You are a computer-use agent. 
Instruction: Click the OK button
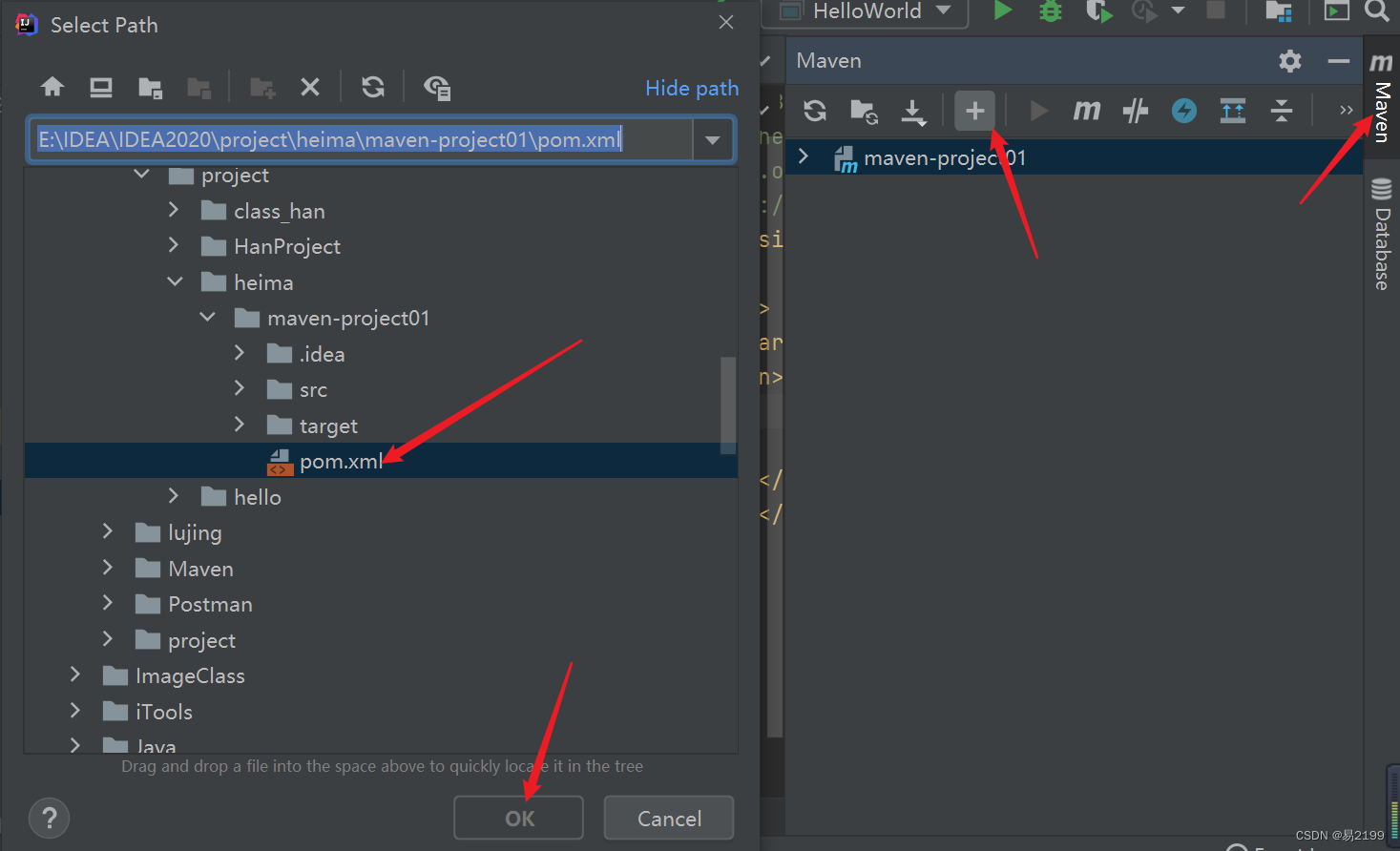pyautogui.click(x=518, y=819)
